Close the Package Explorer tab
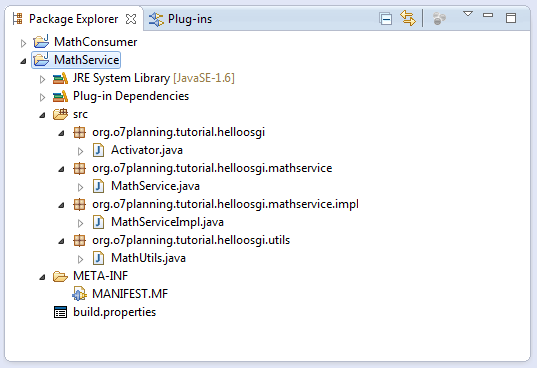Viewport: 537px width, 368px height. point(131,19)
